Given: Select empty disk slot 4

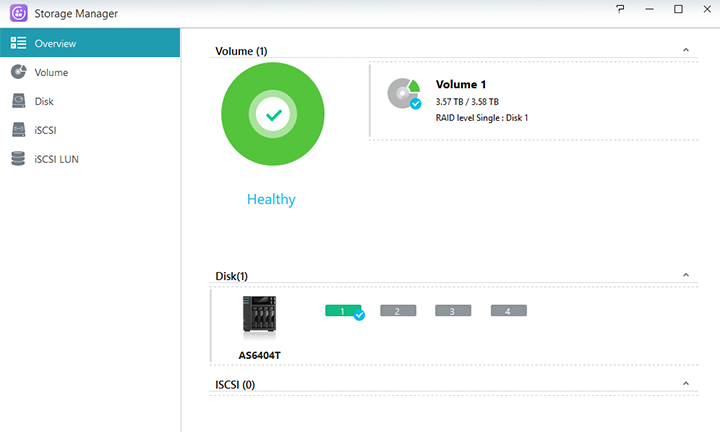Looking at the screenshot, I should tap(508, 312).
